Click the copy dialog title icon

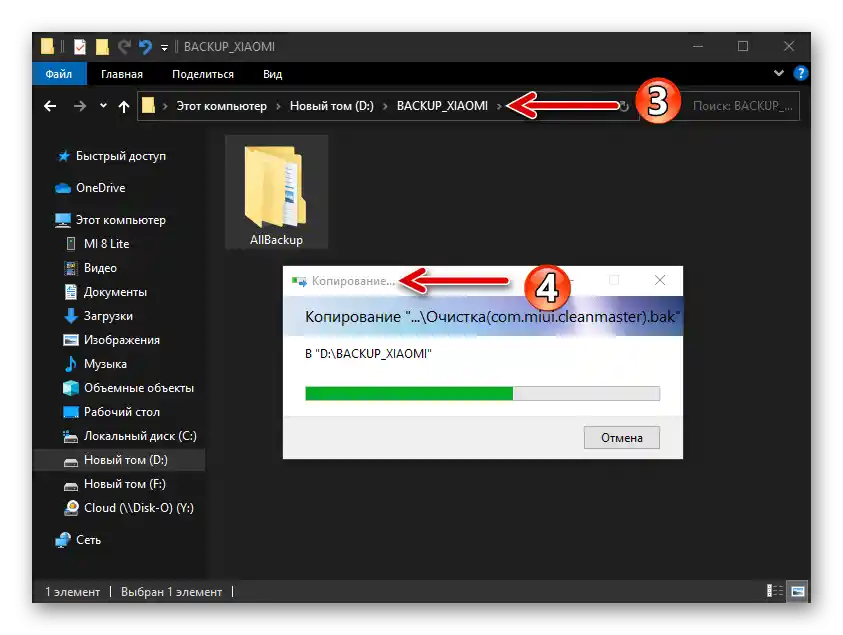click(299, 281)
